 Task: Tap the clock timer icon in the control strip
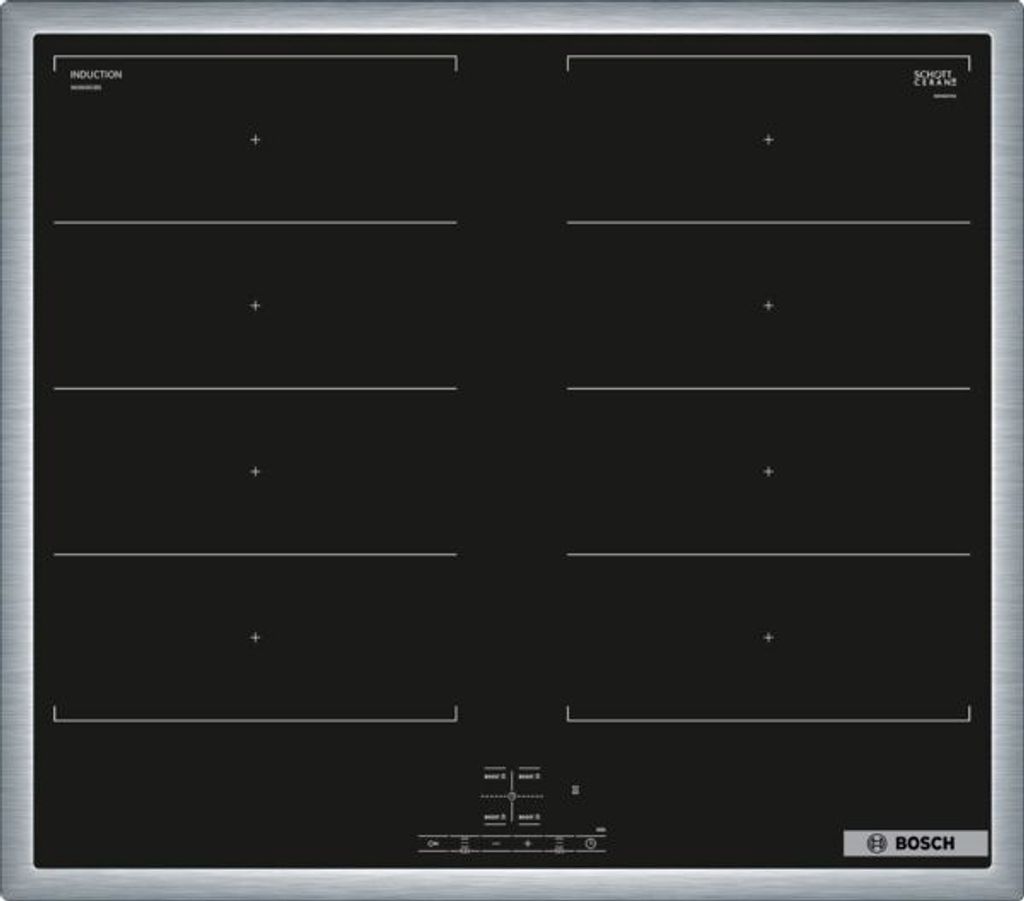(591, 843)
